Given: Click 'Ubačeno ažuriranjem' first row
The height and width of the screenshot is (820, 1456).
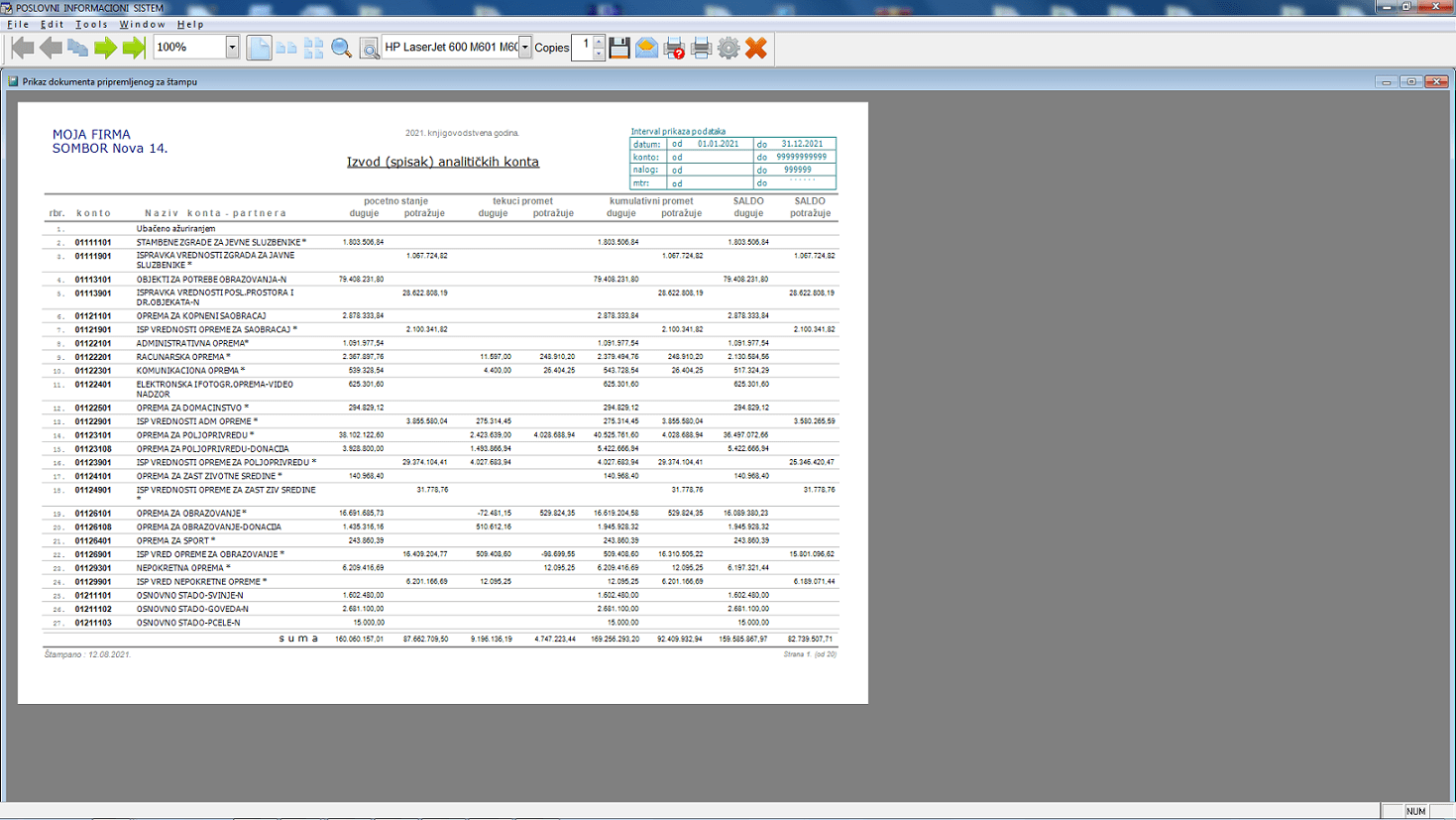Looking at the screenshot, I should coord(175,229).
